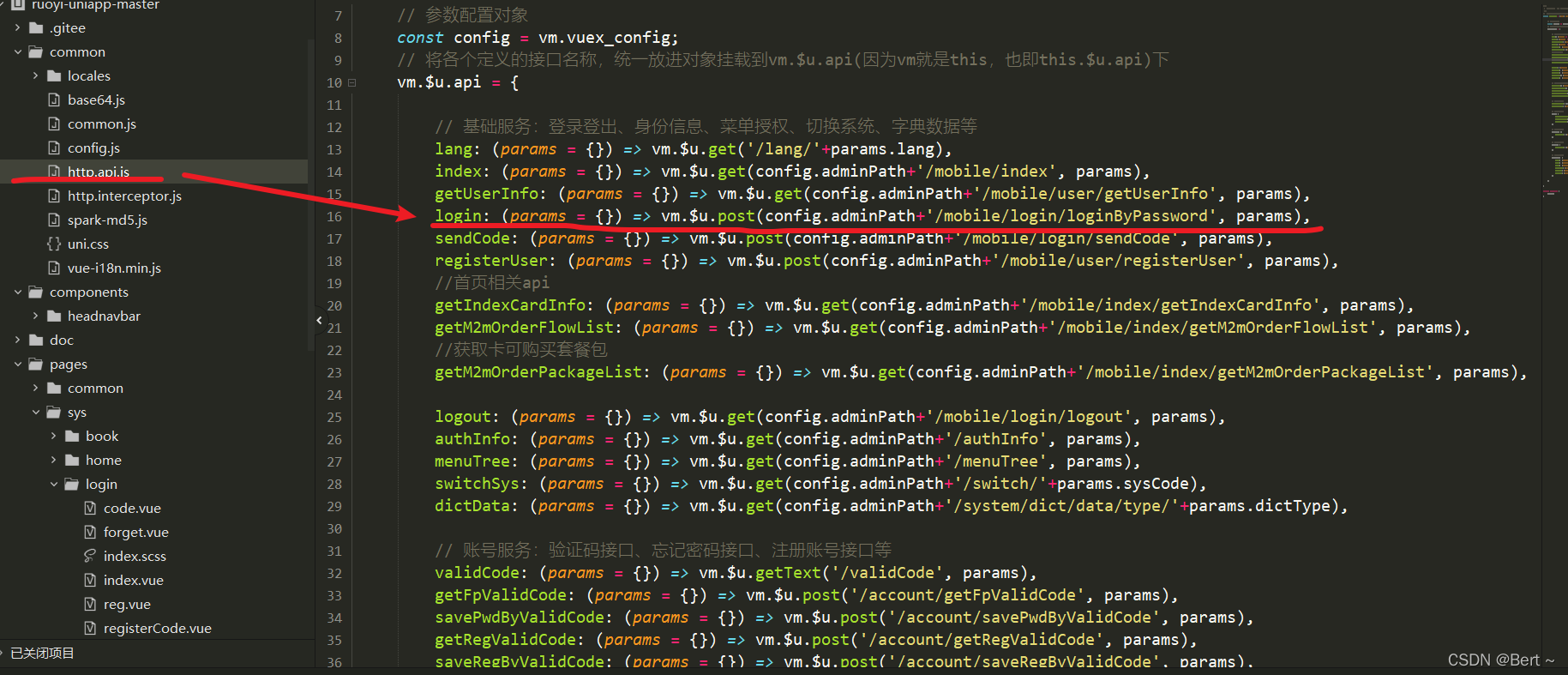Fold code at line 10 marker
This screenshot has height=675, width=1568.
351,83
